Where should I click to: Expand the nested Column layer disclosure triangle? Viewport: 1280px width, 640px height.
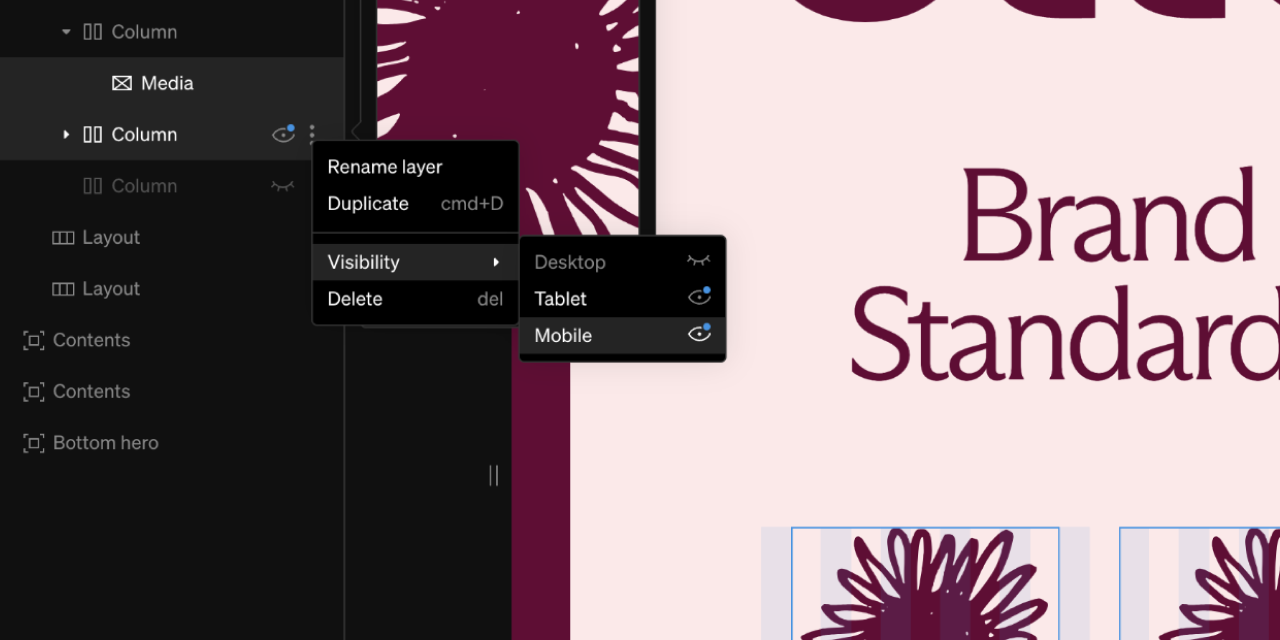point(65,134)
